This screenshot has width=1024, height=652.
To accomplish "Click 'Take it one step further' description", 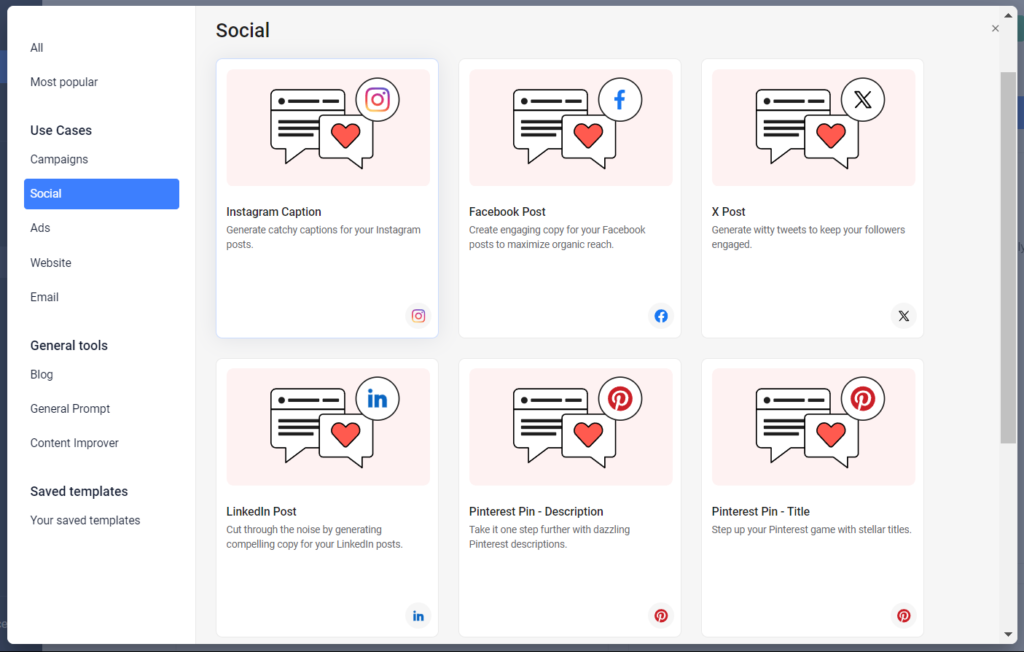I will 549,537.
